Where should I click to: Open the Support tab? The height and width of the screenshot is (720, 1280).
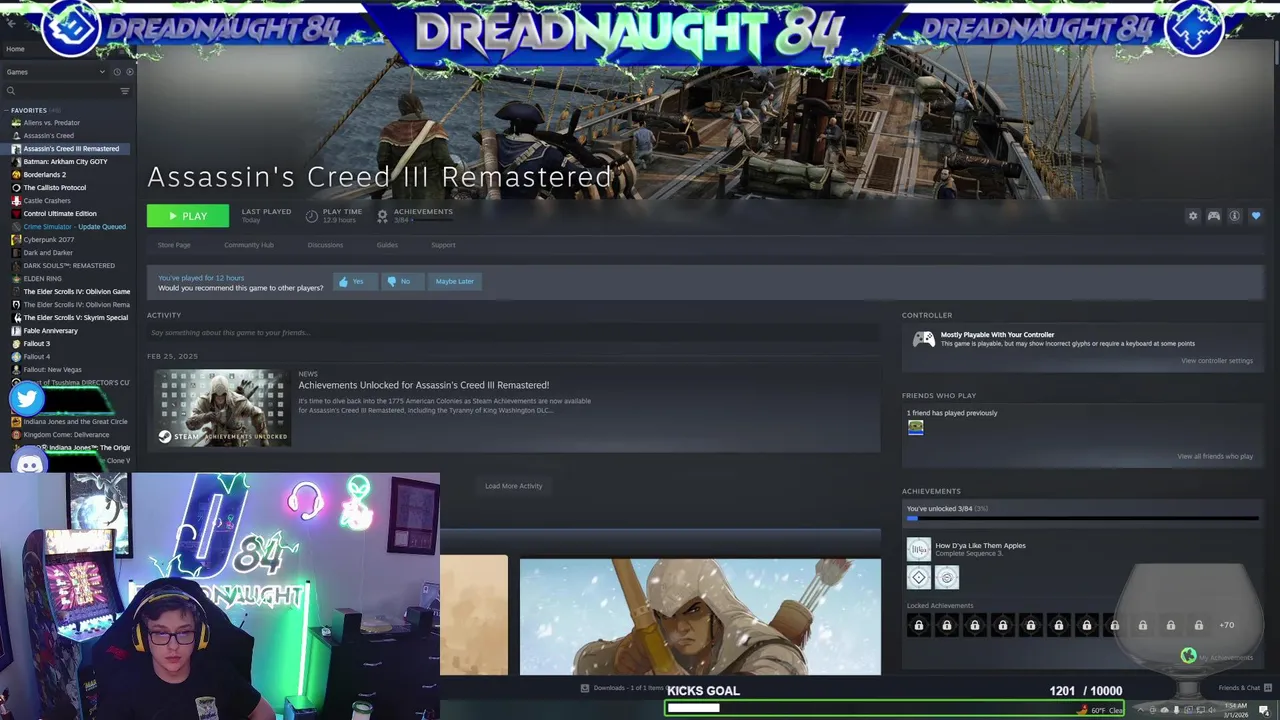pyautogui.click(x=443, y=245)
